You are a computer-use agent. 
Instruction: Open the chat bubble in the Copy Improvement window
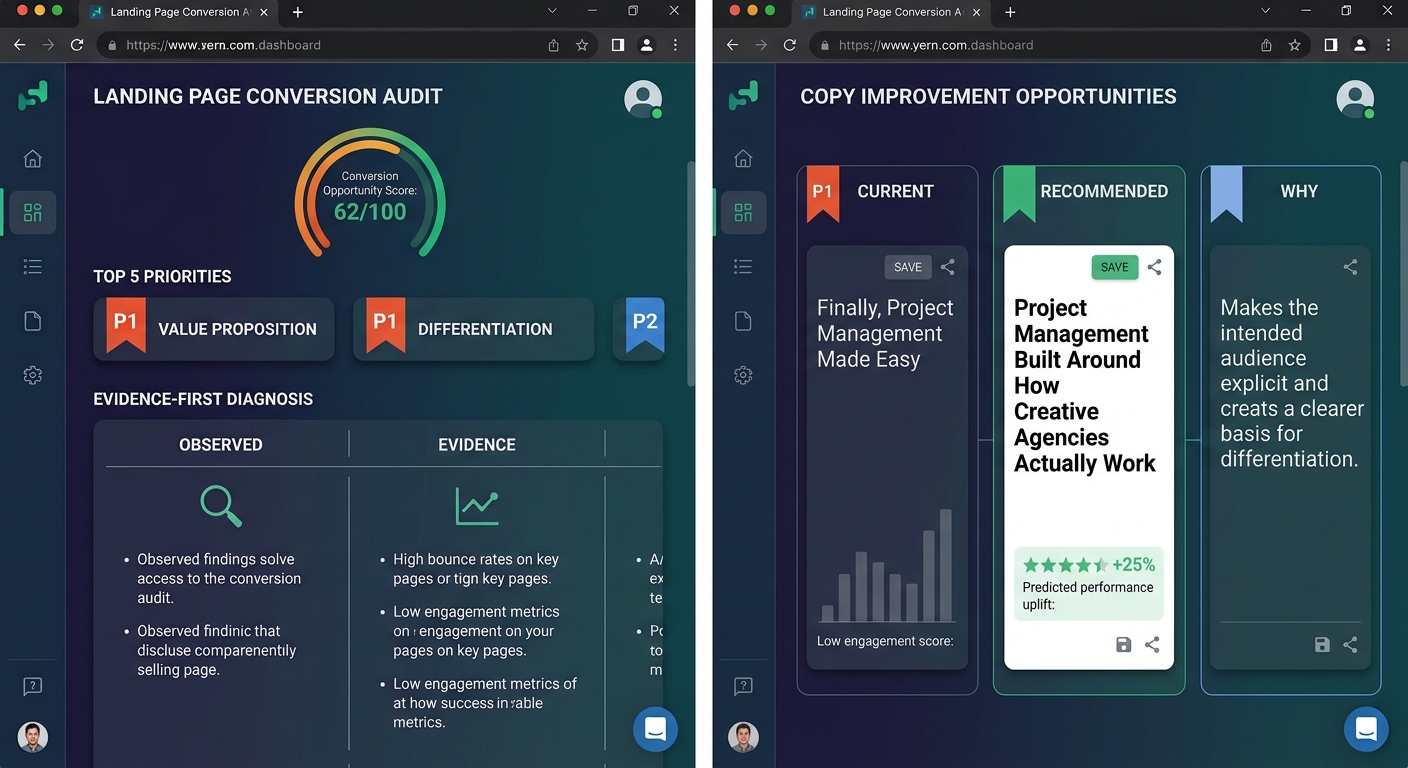tap(1366, 729)
